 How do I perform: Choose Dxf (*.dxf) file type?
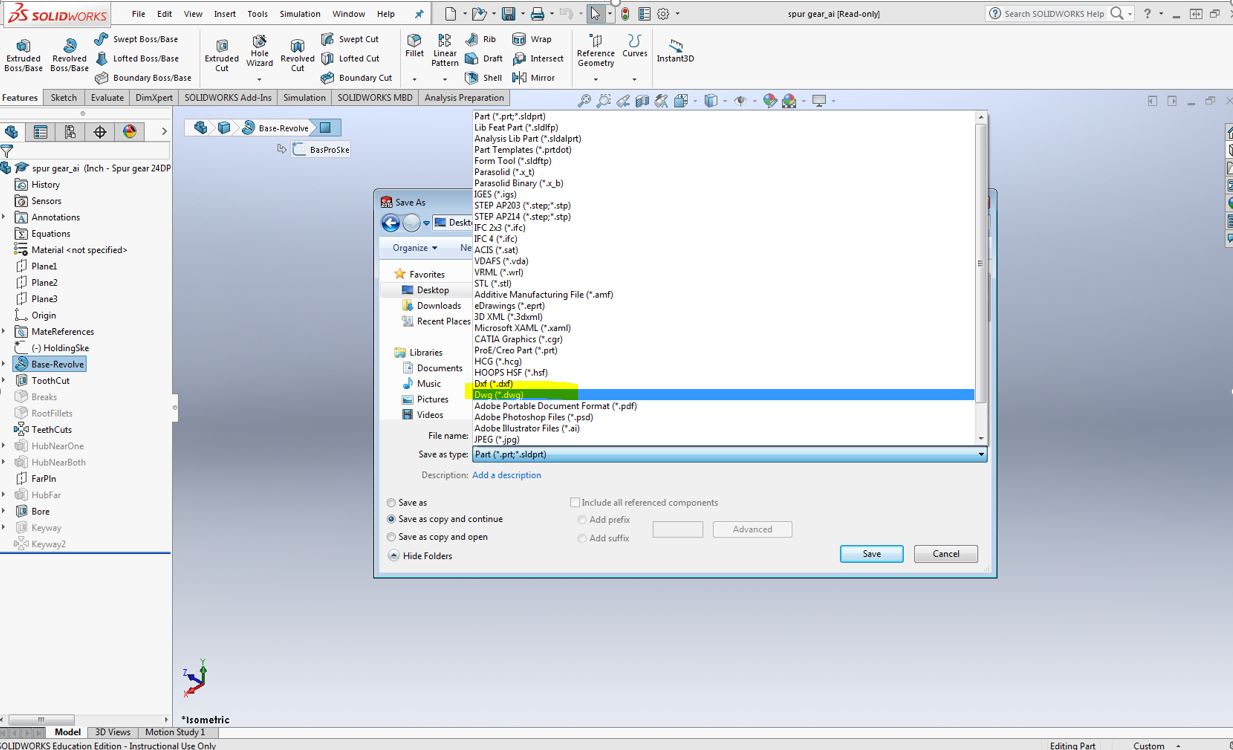coord(723,384)
